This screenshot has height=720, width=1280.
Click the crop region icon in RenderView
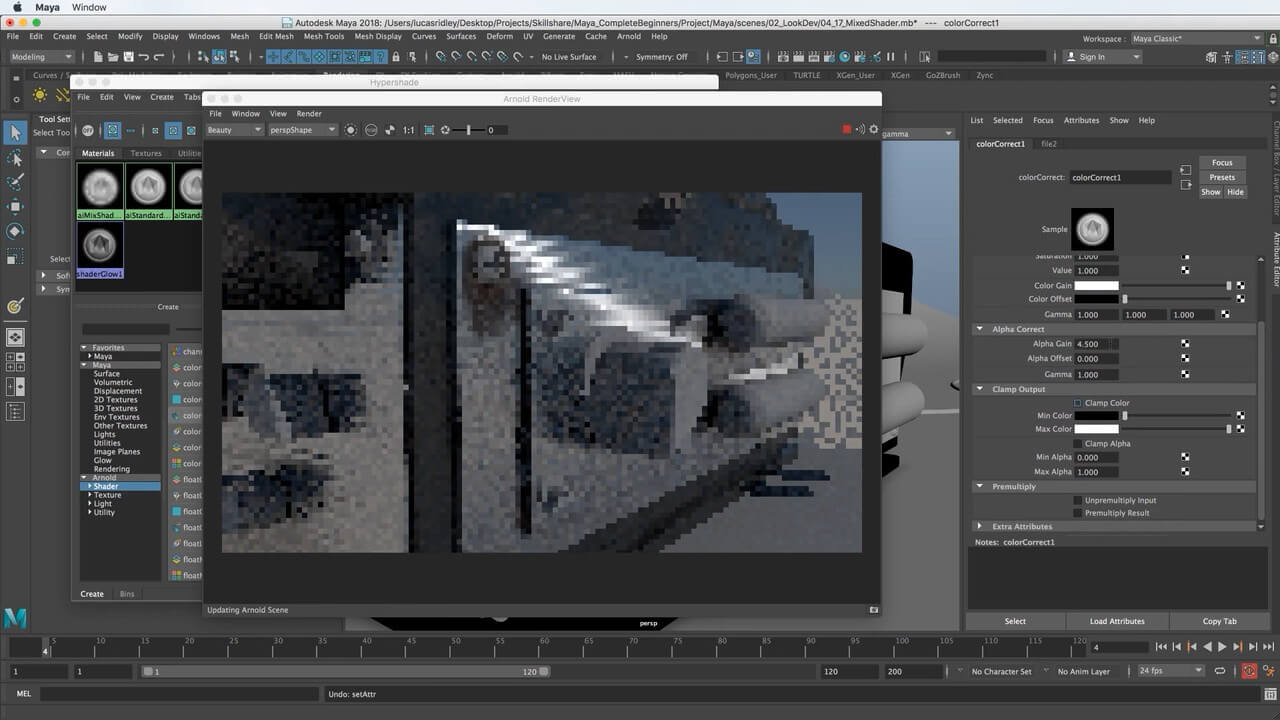click(429, 130)
